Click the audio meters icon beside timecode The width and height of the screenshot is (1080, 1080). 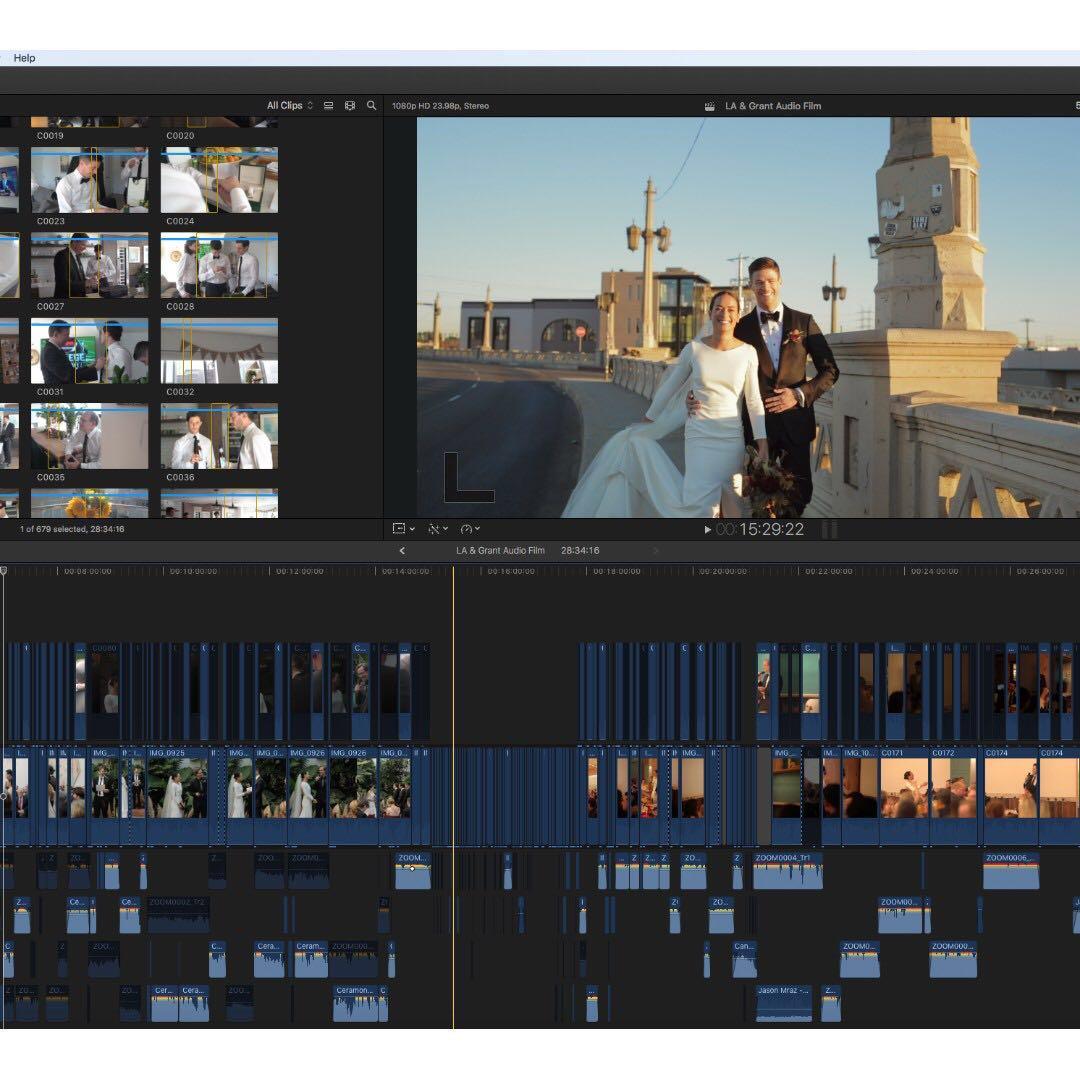pos(830,530)
